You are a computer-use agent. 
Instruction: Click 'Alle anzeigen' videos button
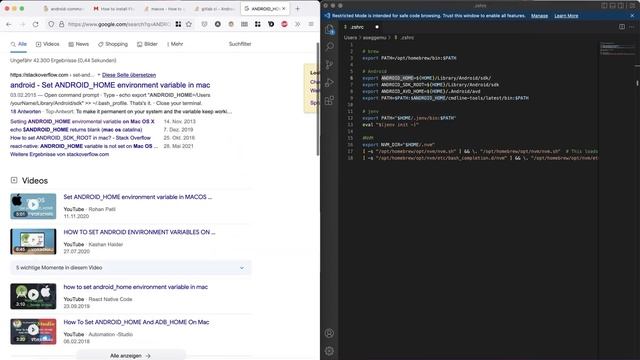pos(131,356)
